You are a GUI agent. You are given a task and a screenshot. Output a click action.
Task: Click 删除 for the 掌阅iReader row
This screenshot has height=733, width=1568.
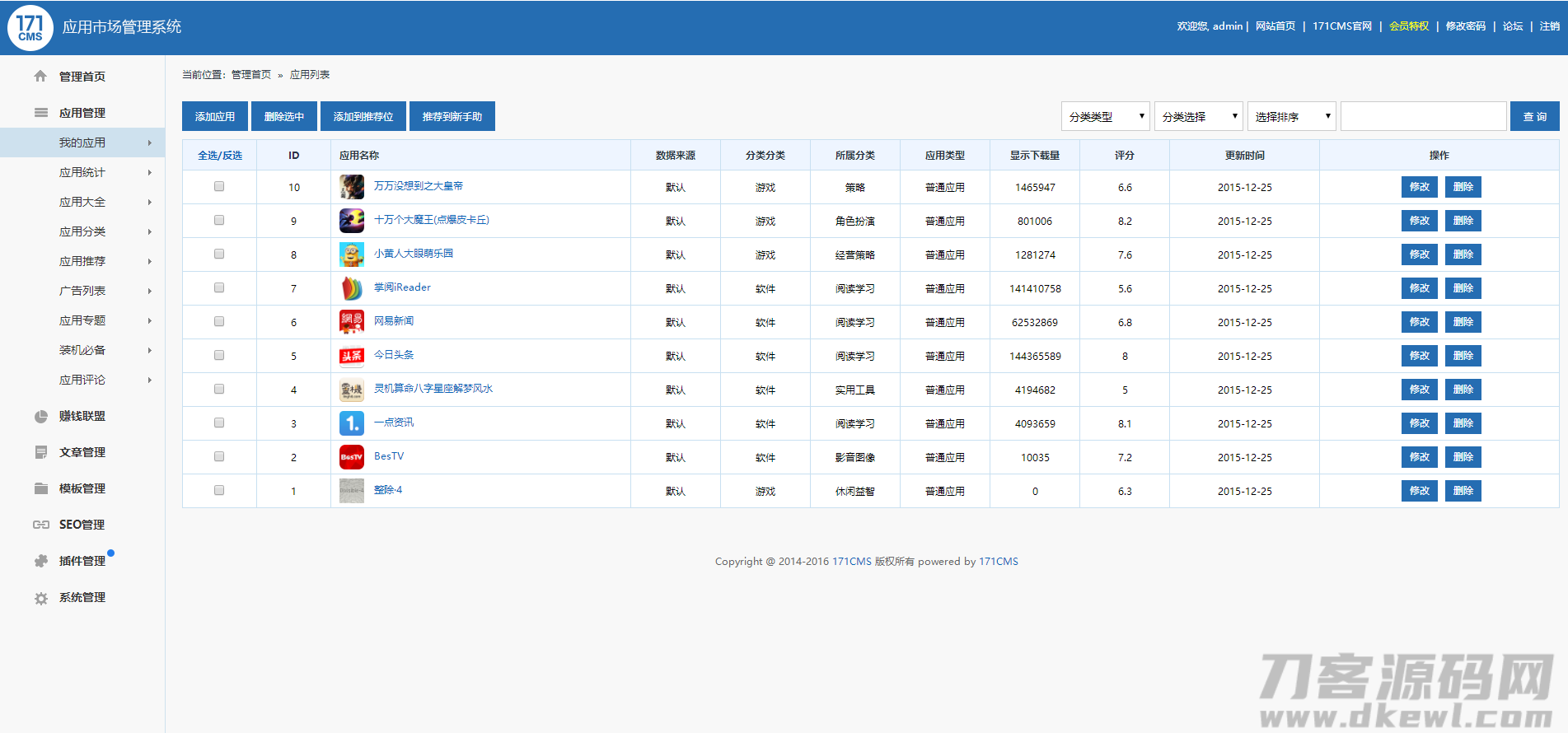(x=1463, y=288)
